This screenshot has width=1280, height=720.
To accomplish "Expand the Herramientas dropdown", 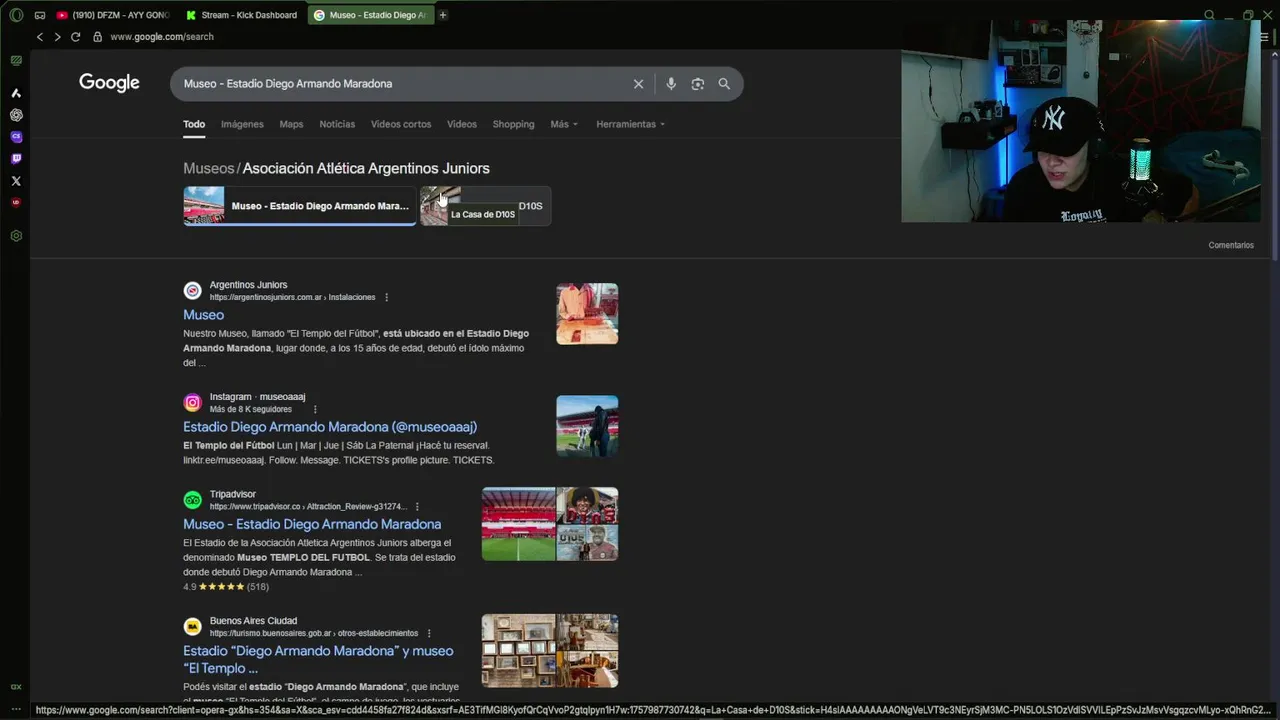I will 630,124.
